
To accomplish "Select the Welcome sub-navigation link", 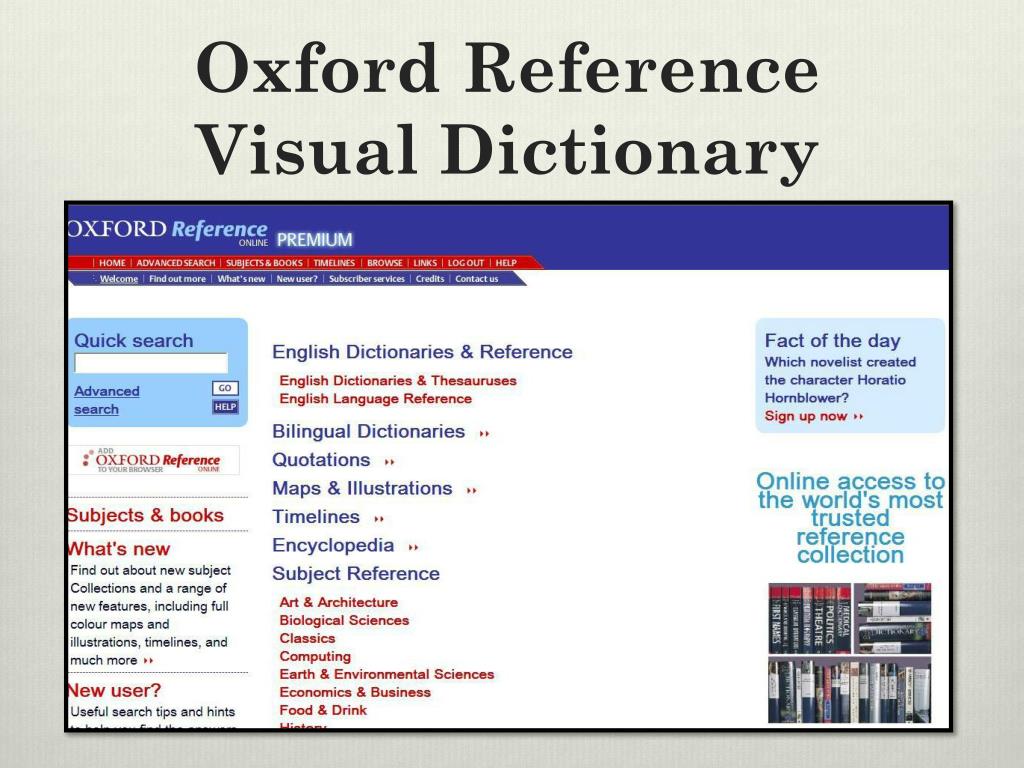I will [119, 279].
